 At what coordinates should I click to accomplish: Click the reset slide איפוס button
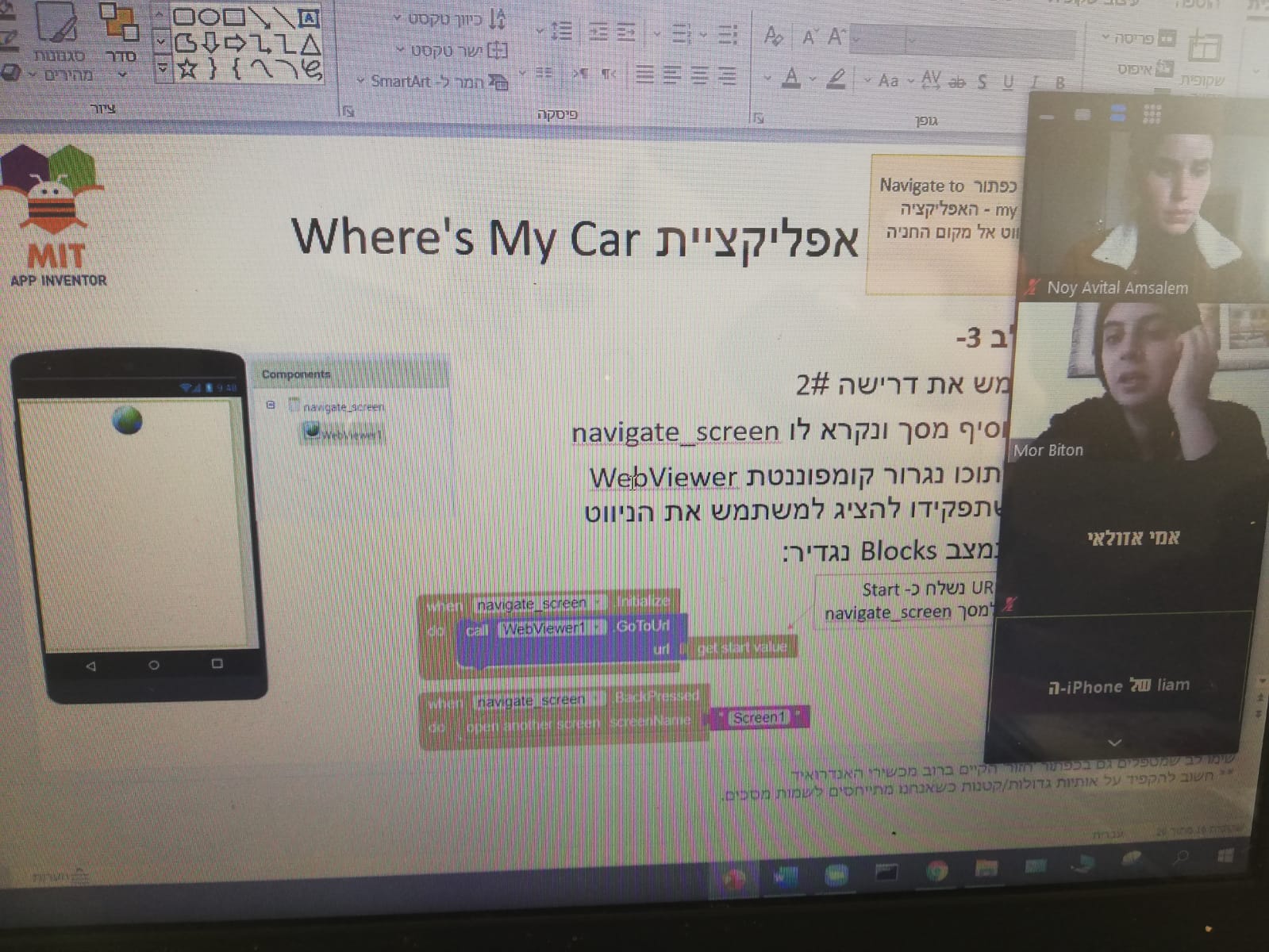click(1144, 69)
